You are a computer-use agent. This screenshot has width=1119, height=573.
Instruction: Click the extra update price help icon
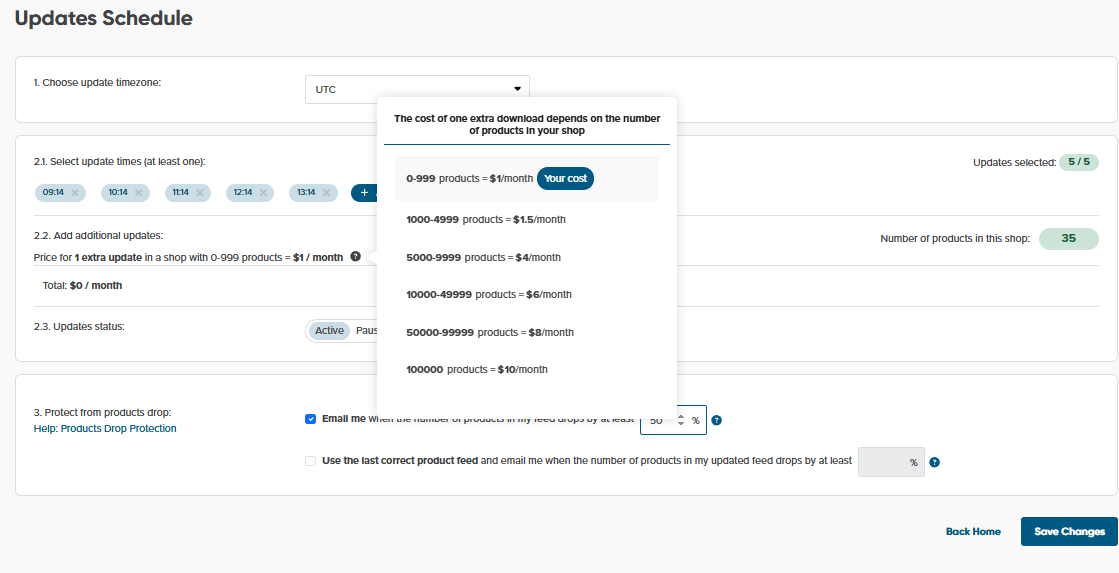[355, 257]
